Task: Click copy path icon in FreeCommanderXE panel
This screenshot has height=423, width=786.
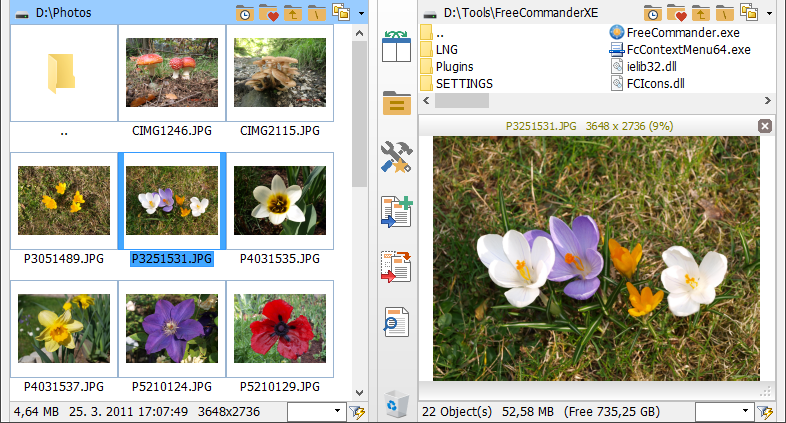Action: point(749,12)
